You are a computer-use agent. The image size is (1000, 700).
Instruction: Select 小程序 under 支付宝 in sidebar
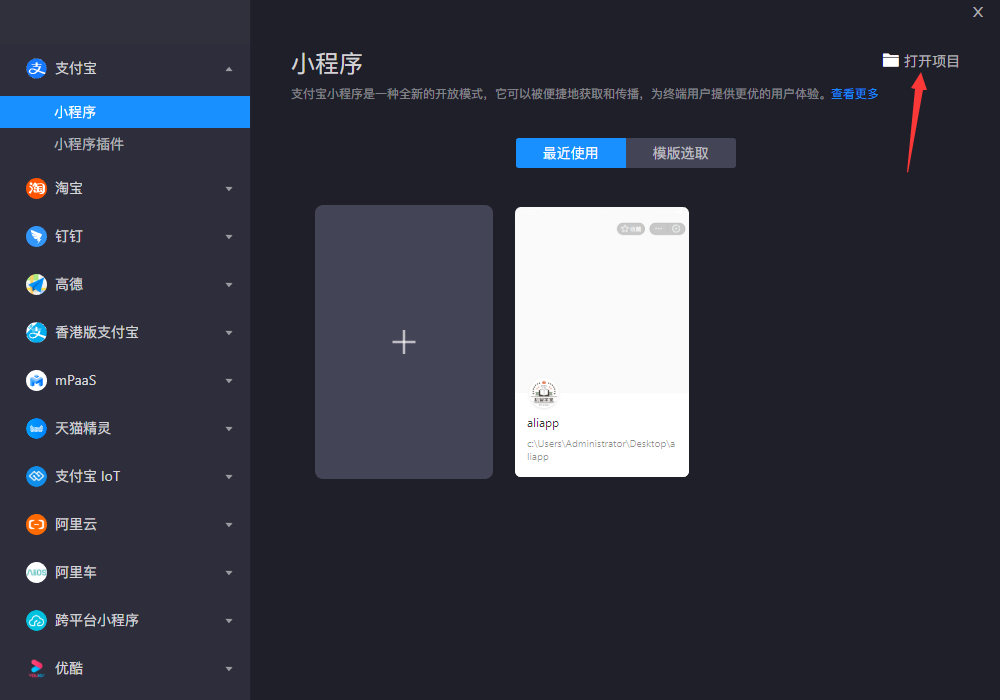click(125, 112)
